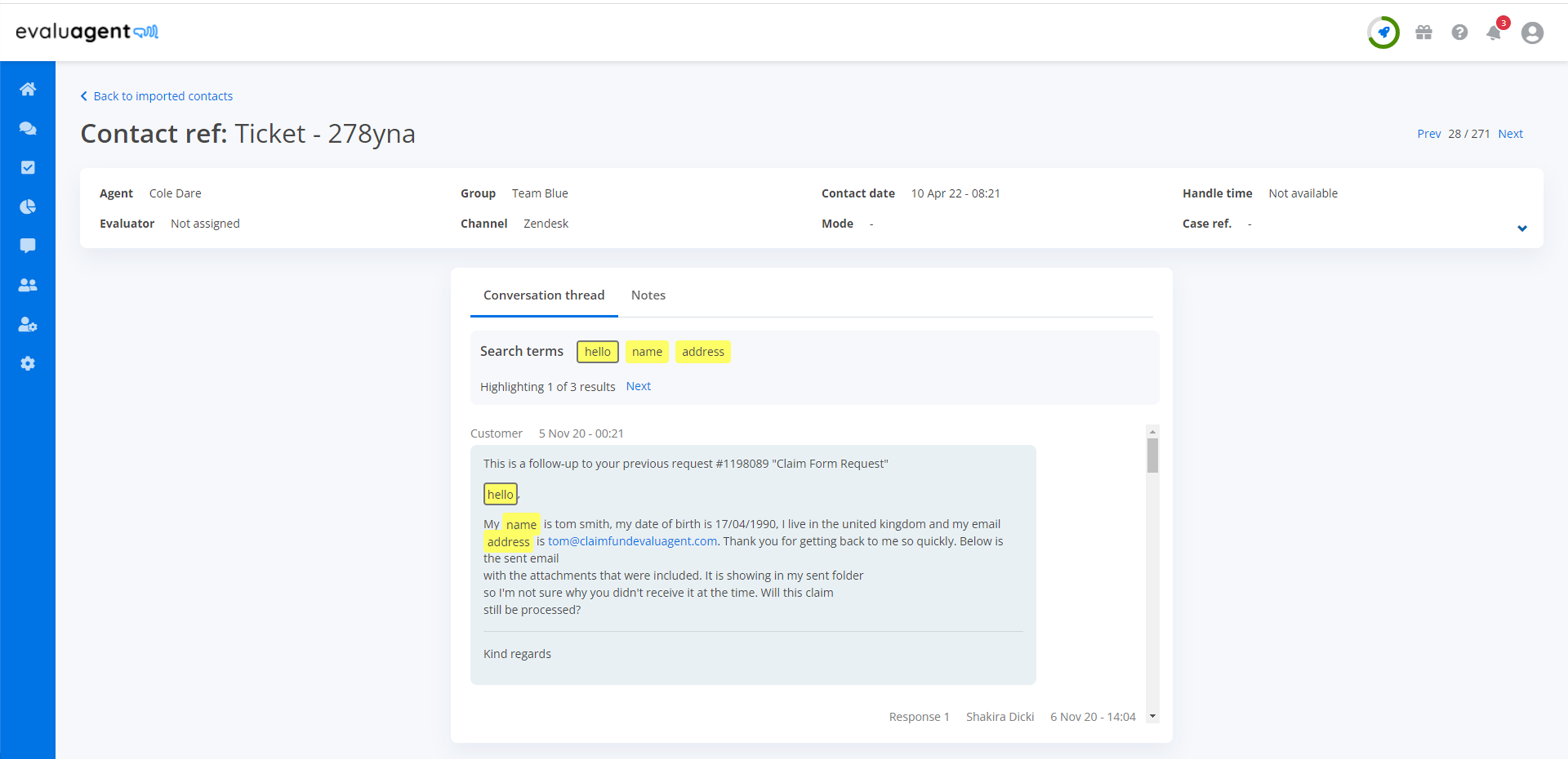Click the highlighted 'name' in message
The image size is (1568, 759).
click(x=521, y=524)
